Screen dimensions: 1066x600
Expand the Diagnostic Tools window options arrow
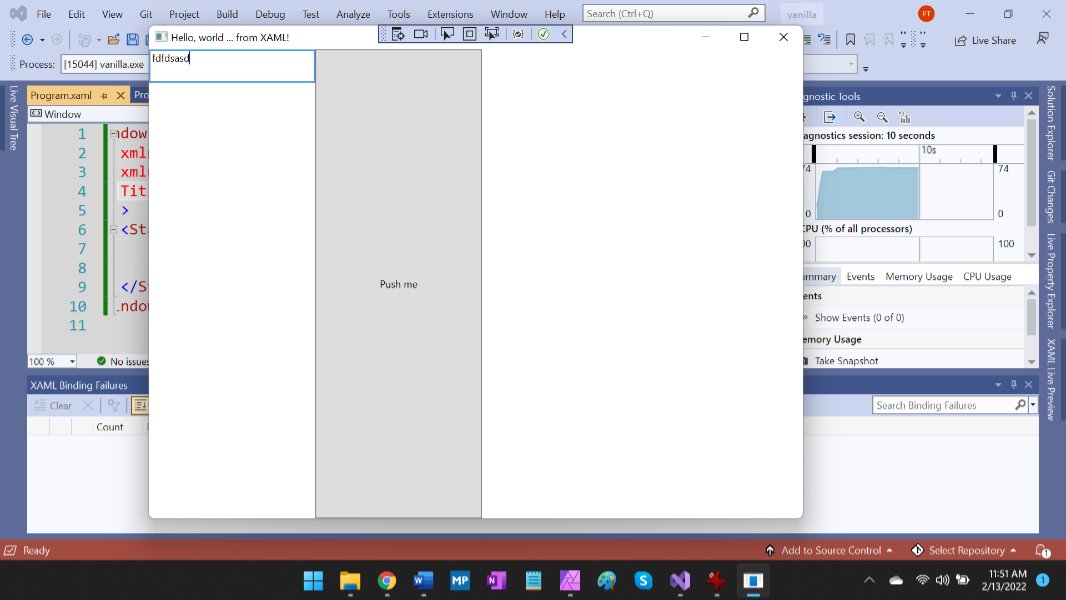(997, 96)
